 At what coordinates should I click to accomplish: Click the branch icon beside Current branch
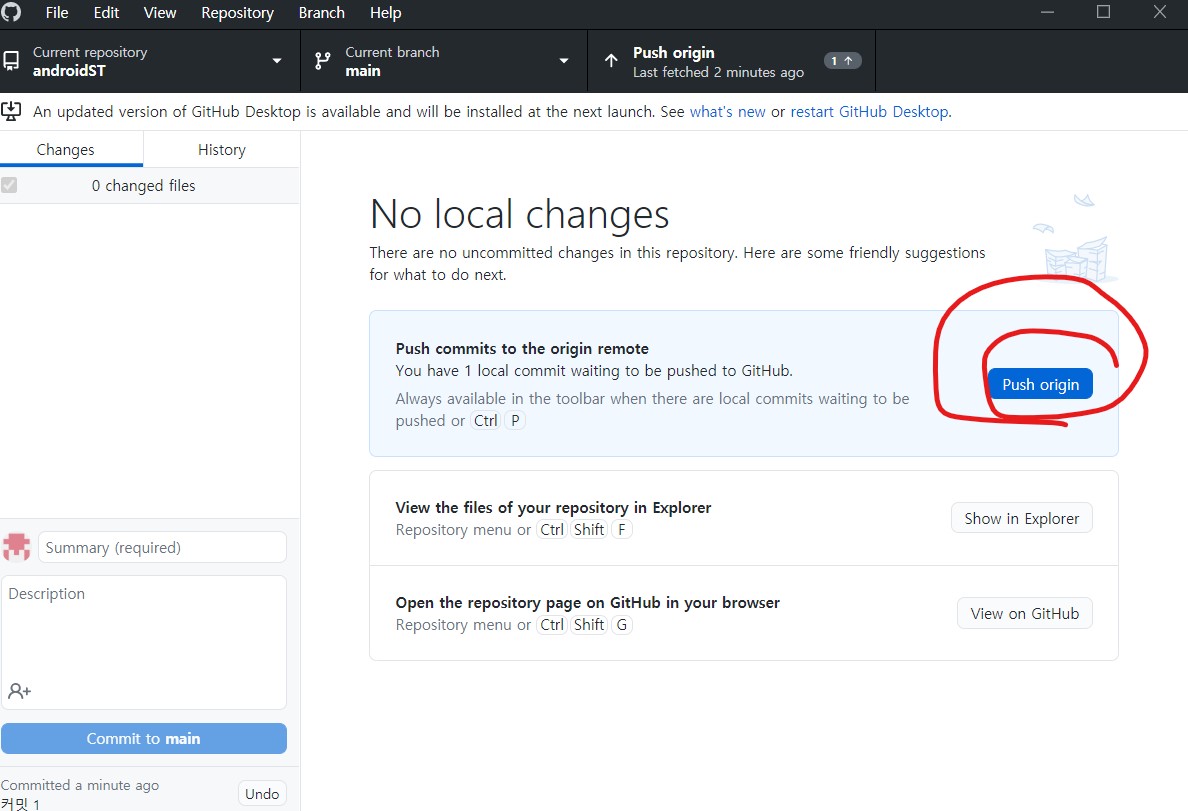pyautogui.click(x=323, y=61)
